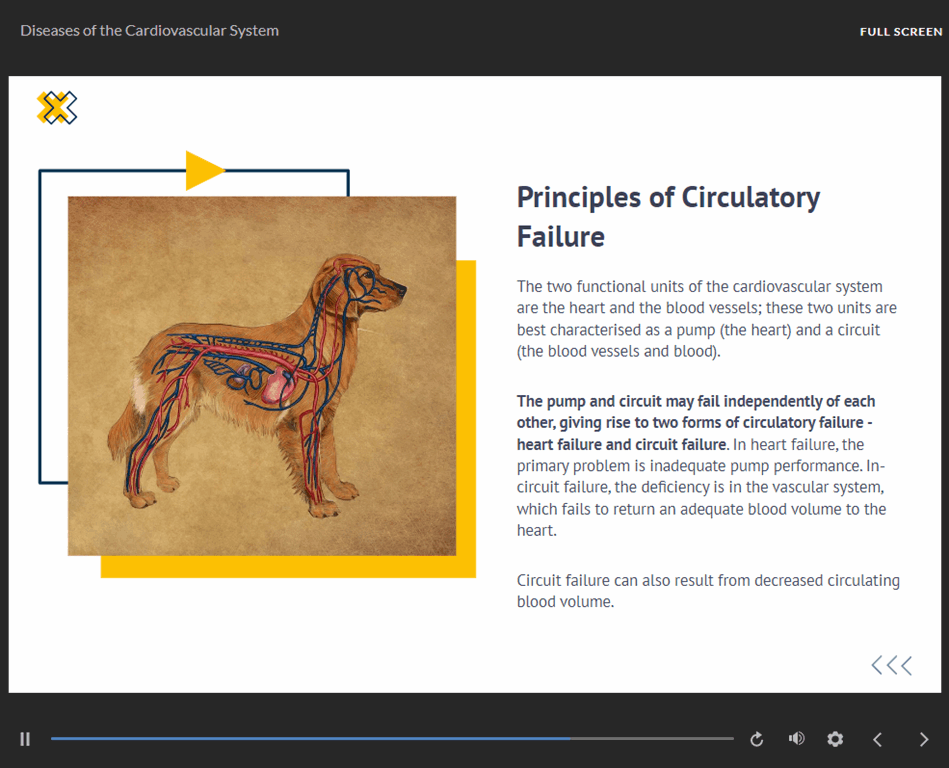Viewport: 949px width, 768px height.
Task: Mute the audio with speaker icon
Action: [796, 738]
